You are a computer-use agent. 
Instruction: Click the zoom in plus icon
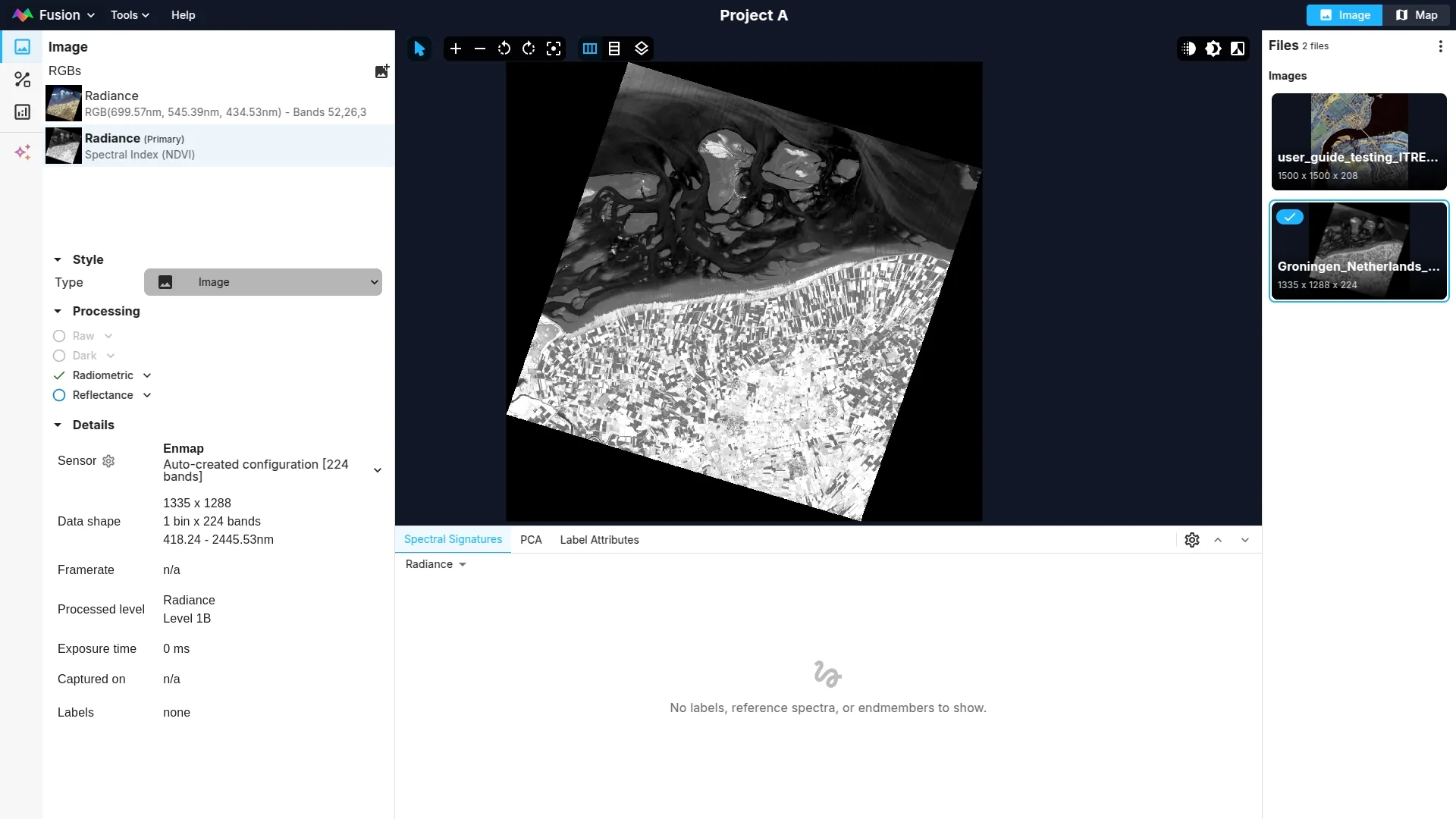pyautogui.click(x=455, y=49)
